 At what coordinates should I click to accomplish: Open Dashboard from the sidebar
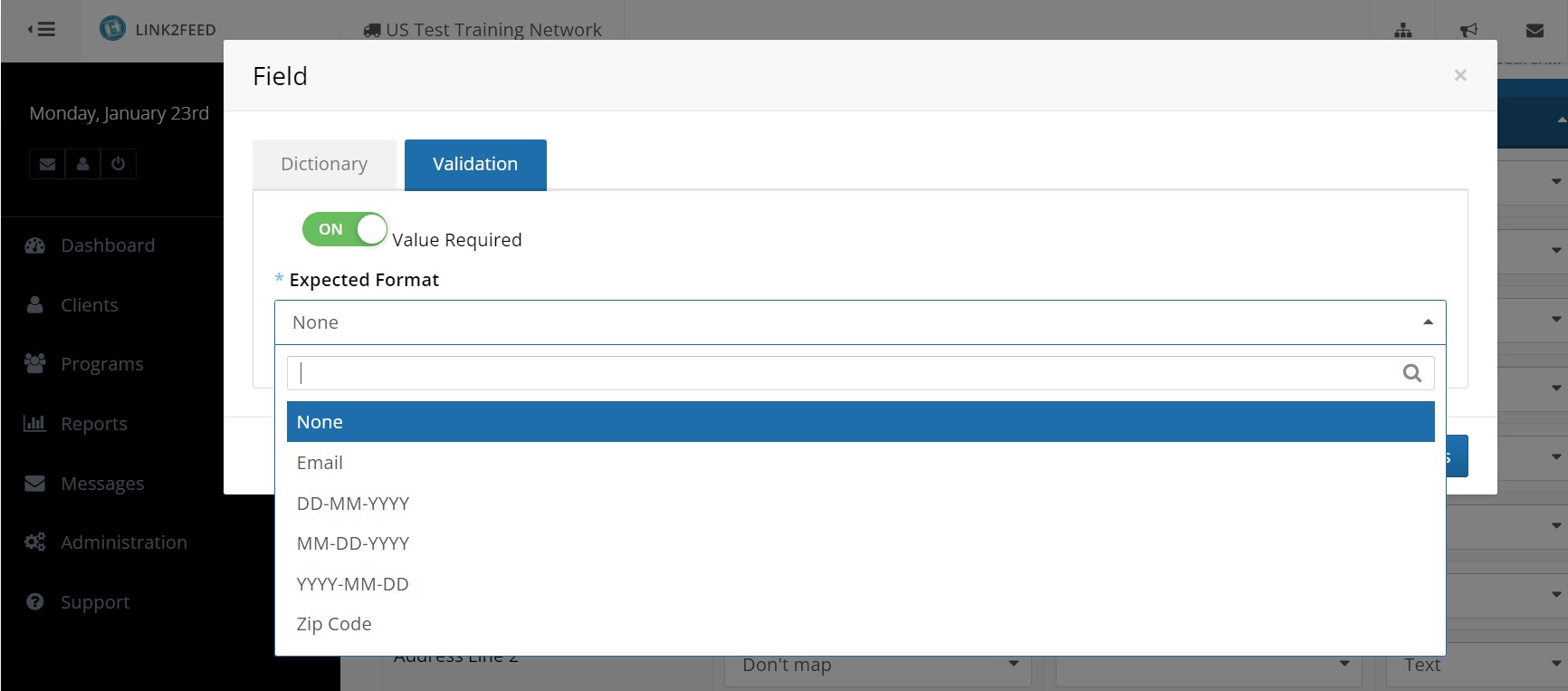pos(107,245)
